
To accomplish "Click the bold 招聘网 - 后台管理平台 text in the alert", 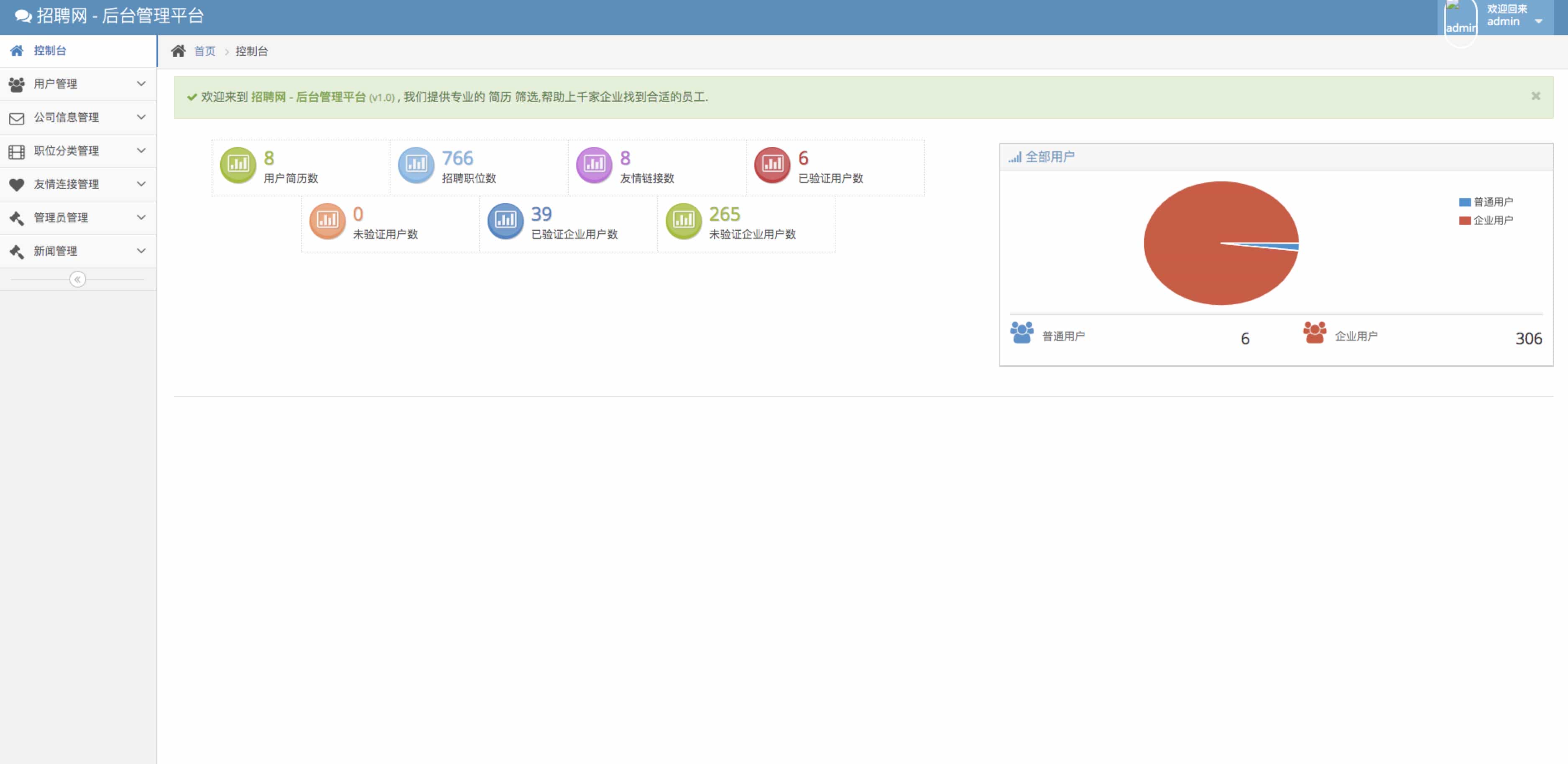I will 308,97.
